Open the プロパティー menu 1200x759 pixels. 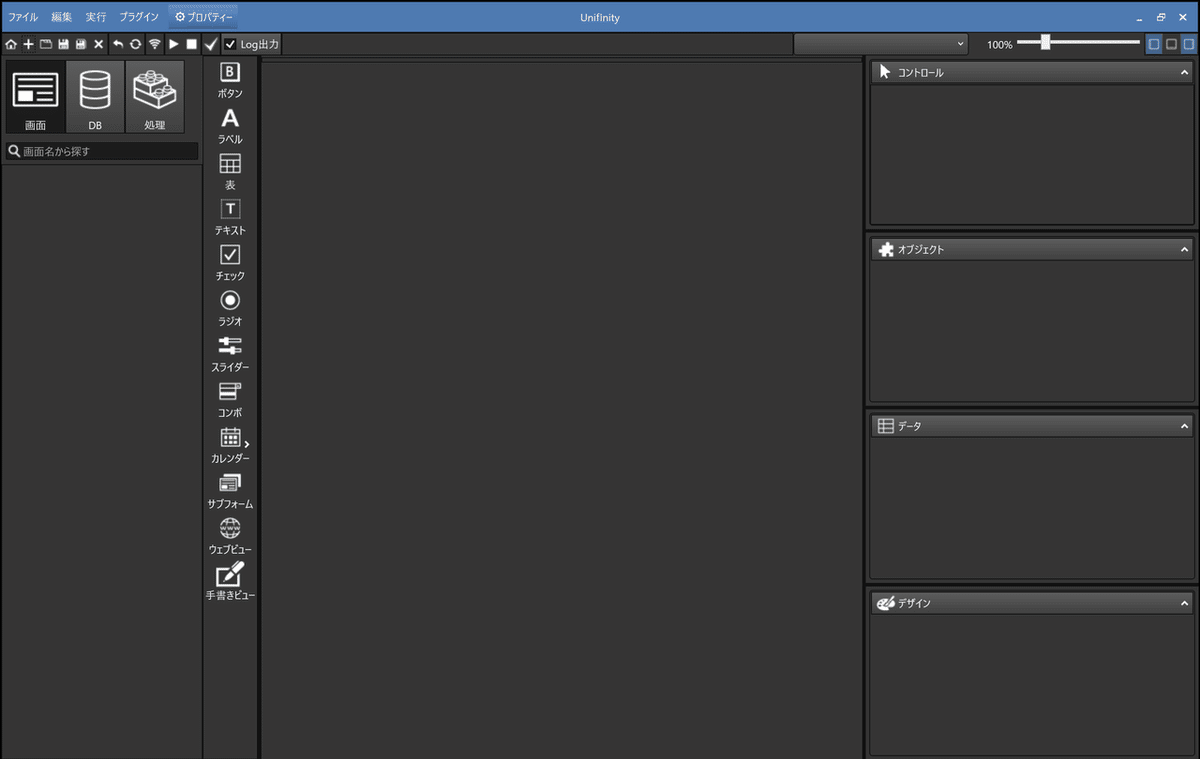coord(204,17)
